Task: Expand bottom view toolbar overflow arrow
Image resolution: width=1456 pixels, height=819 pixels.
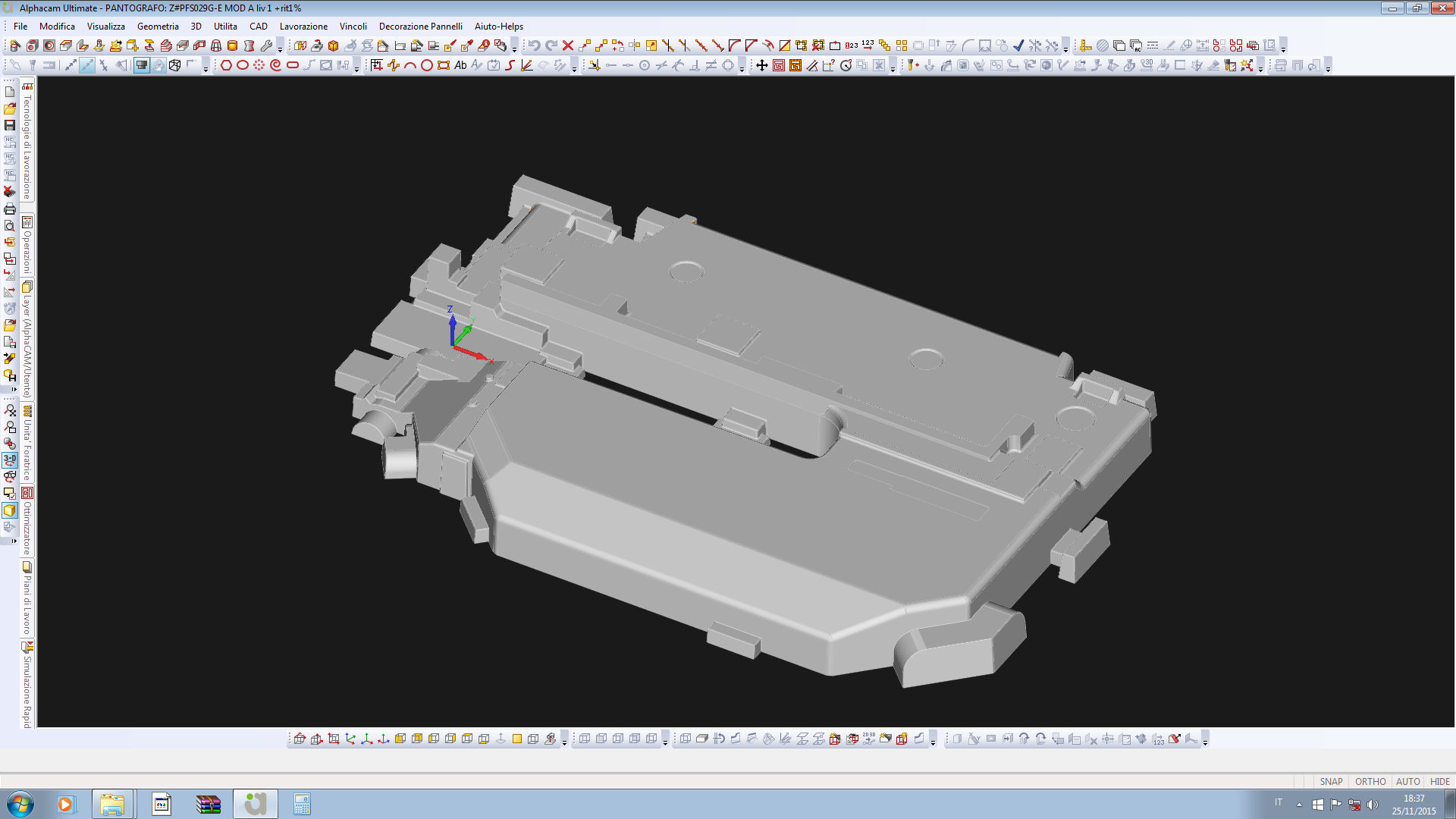Action: 564,742
